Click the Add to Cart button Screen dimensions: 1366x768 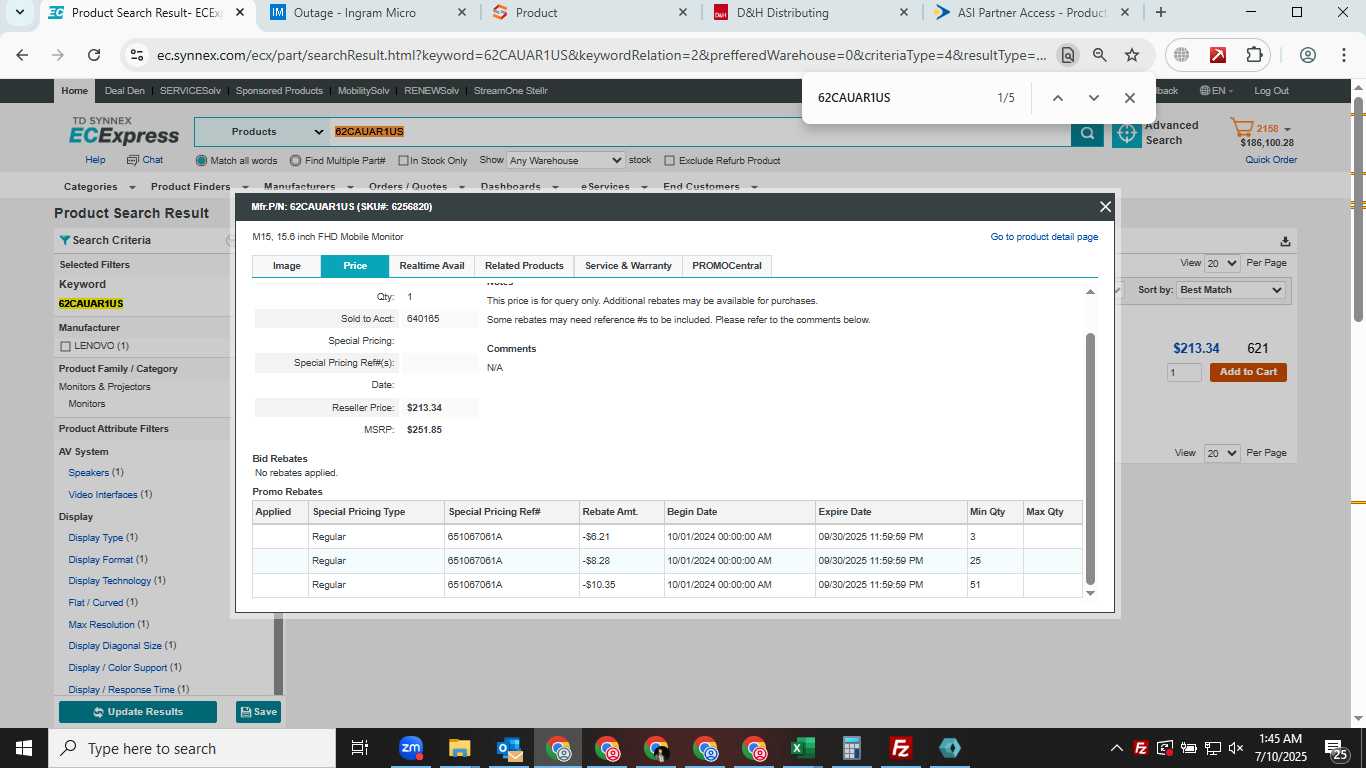pyautogui.click(x=1248, y=372)
